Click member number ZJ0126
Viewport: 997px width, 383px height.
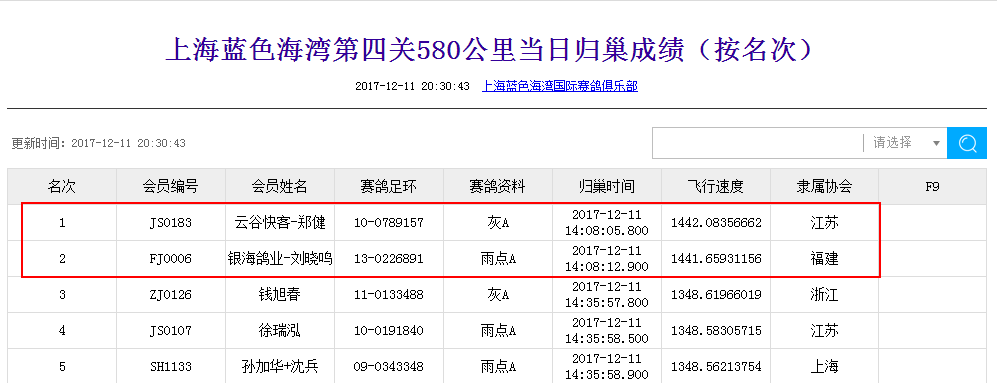point(170,295)
